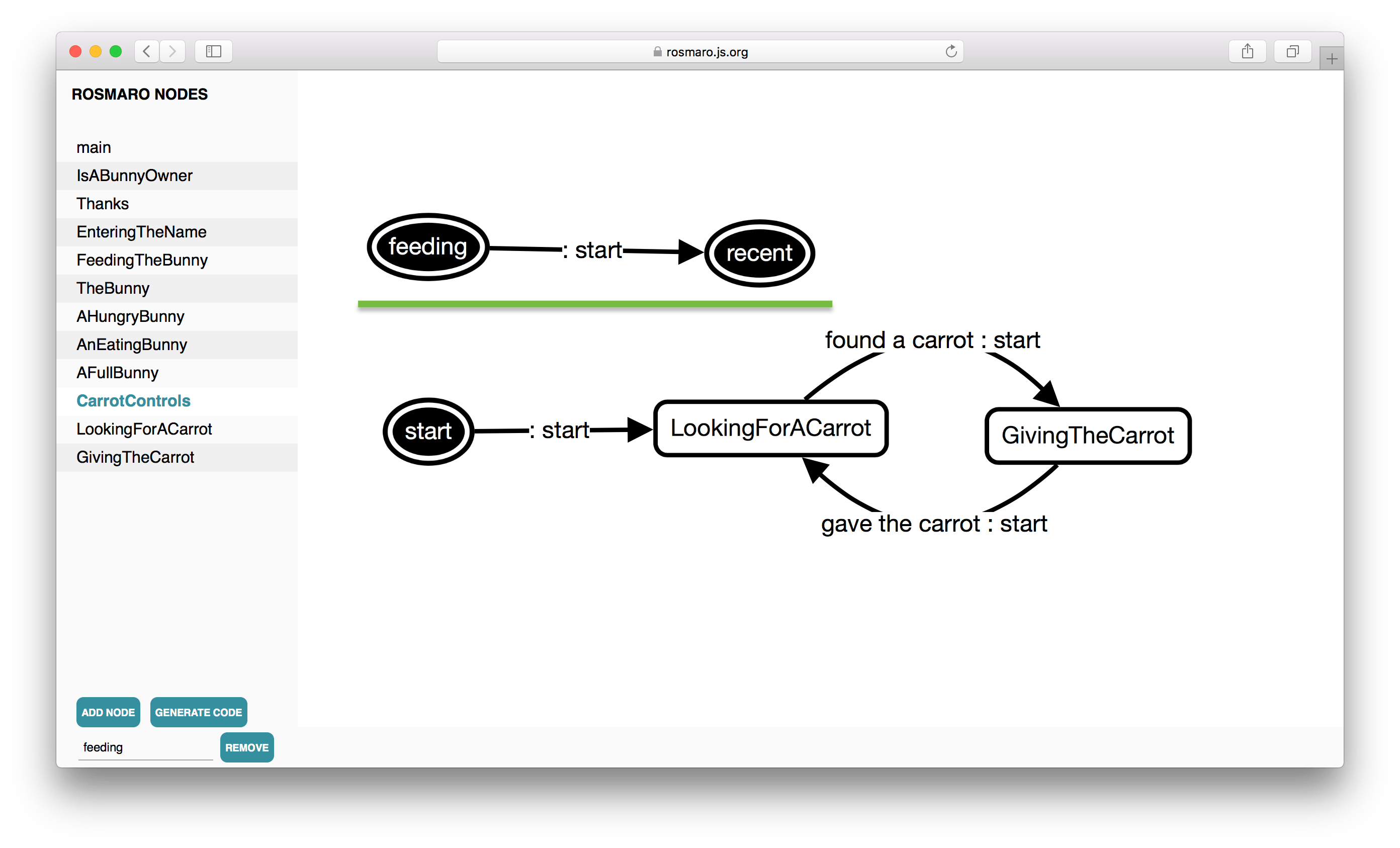The image size is (1400, 848).
Task: Open the AFullBunny node
Action: coord(177,372)
